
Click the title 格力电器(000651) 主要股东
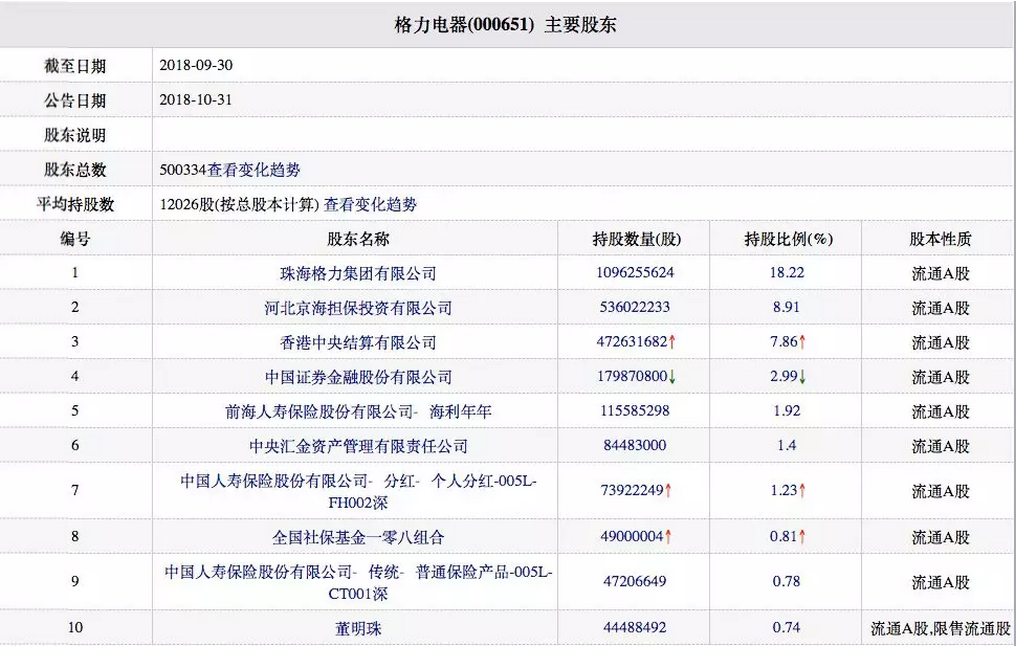click(505, 25)
